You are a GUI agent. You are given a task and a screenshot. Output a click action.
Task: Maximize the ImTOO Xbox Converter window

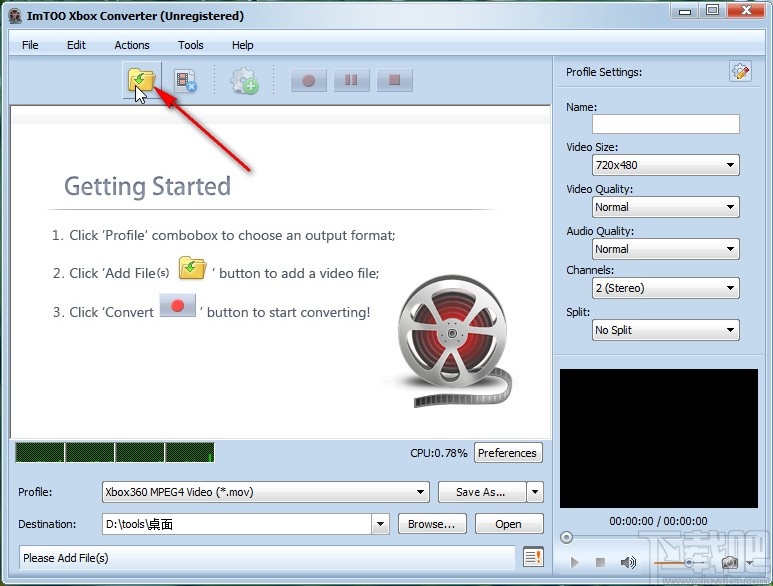tap(712, 11)
